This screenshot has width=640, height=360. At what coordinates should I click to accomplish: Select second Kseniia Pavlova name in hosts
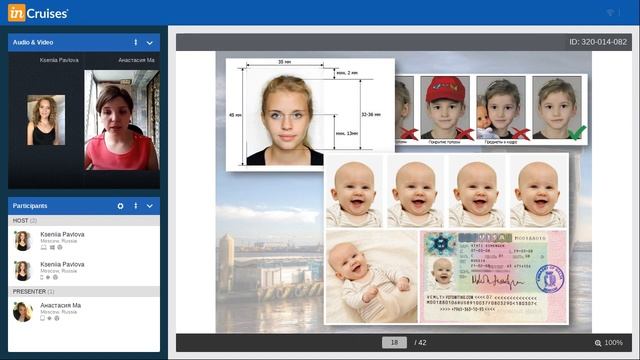click(x=62, y=264)
